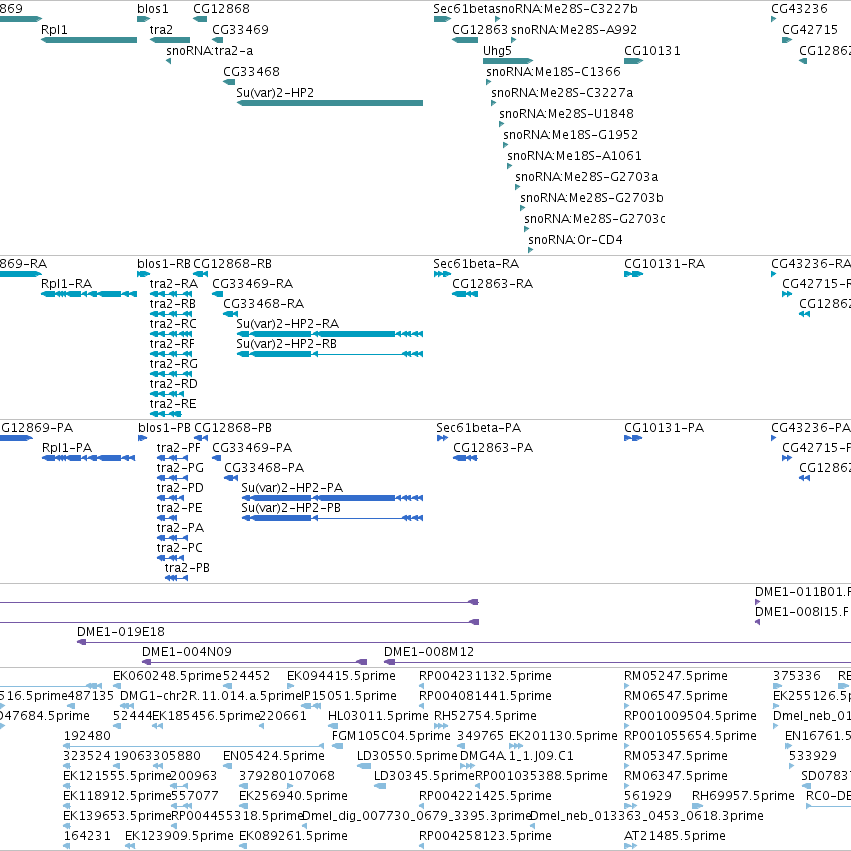Viewport: 851px width, 851px height.
Task: Click tra2-PF protein label
Action: tap(179, 448)
